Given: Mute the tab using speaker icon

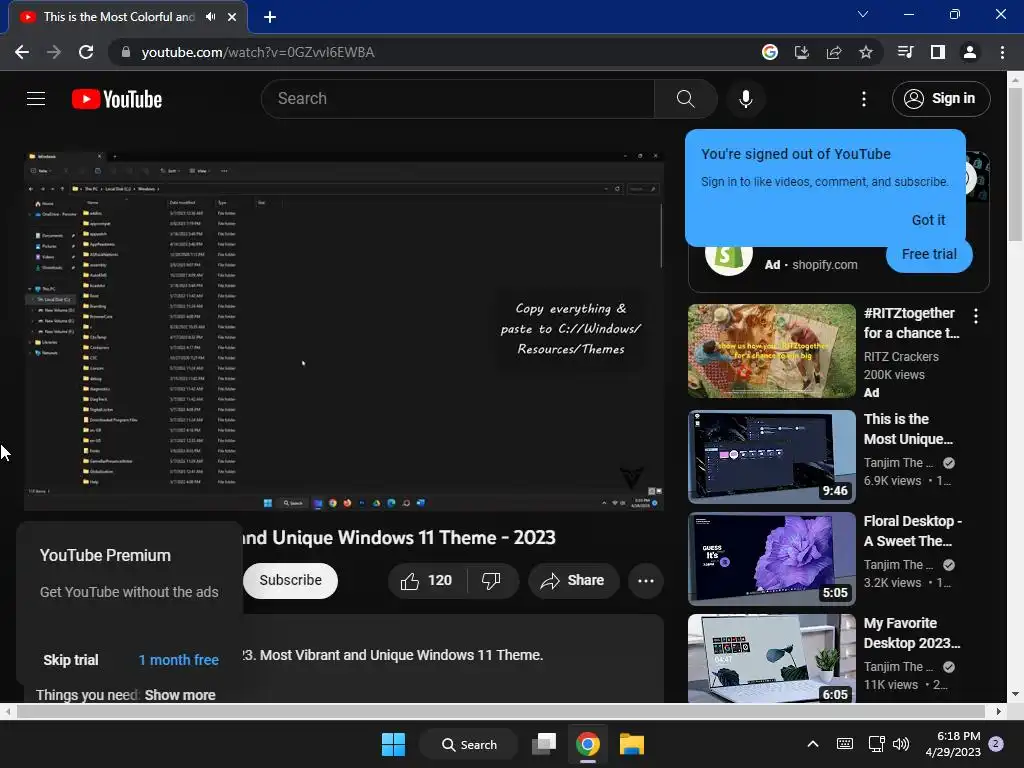Looking at the screenshot, I should pyautogui.click(x=210, y=17).
